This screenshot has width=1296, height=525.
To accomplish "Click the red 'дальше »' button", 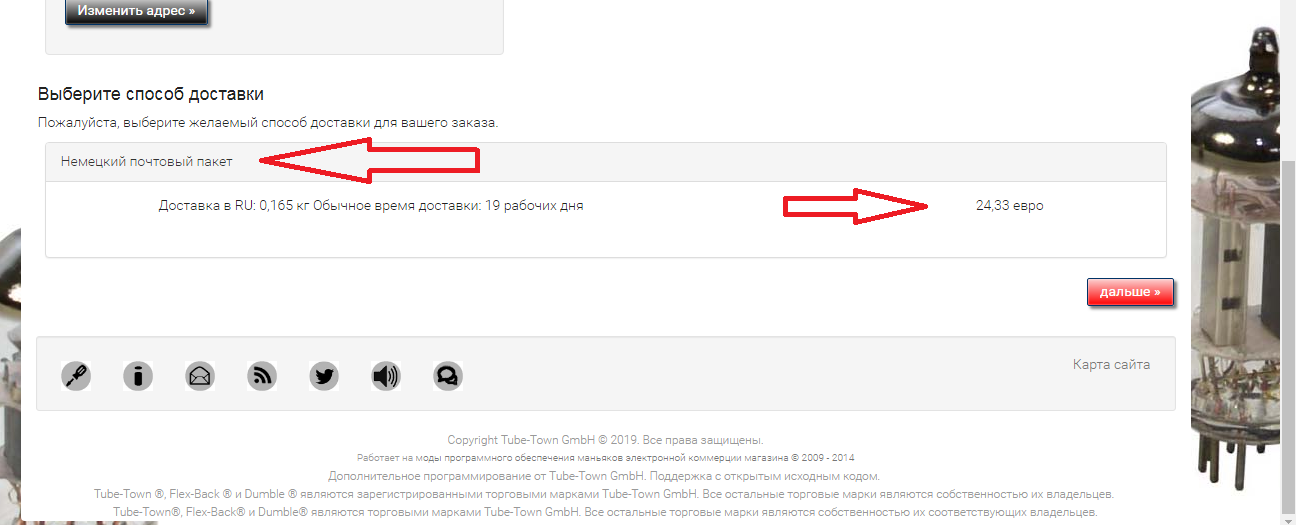I will click(1130, 292).
